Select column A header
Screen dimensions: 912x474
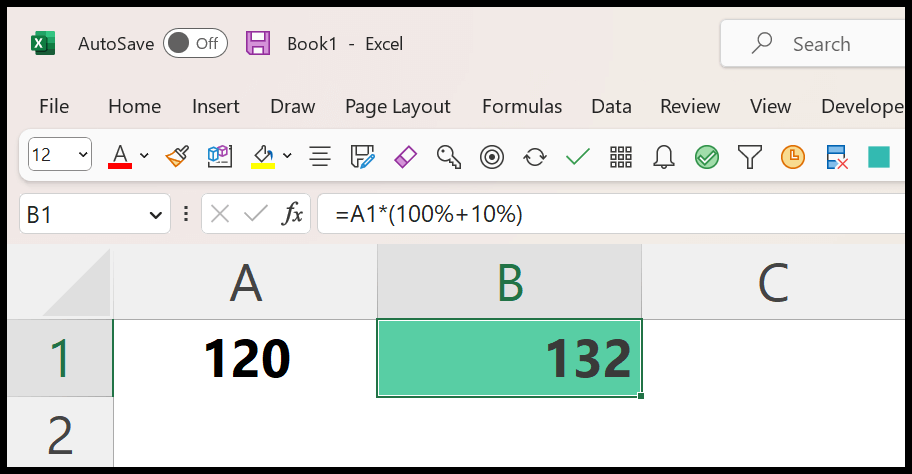245,282
